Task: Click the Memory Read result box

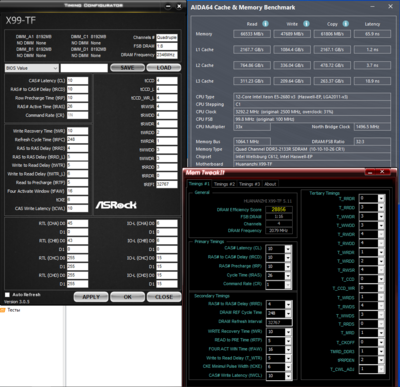Action: (x=252, y=34)
